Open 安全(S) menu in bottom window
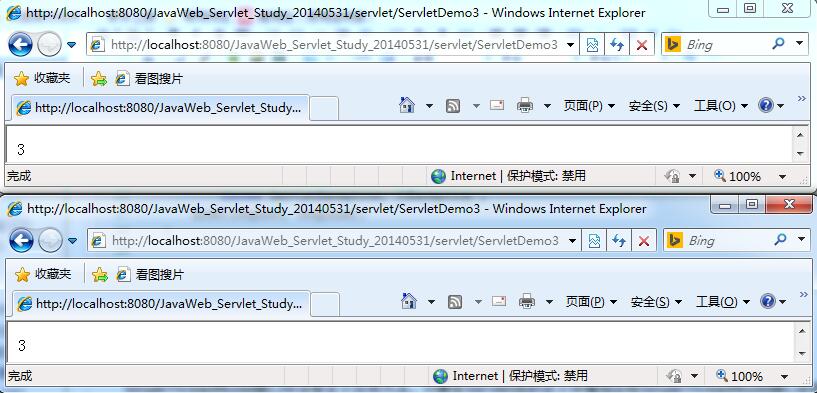The height and width of the screenshot is (393, 817). (x=657, y=301)
